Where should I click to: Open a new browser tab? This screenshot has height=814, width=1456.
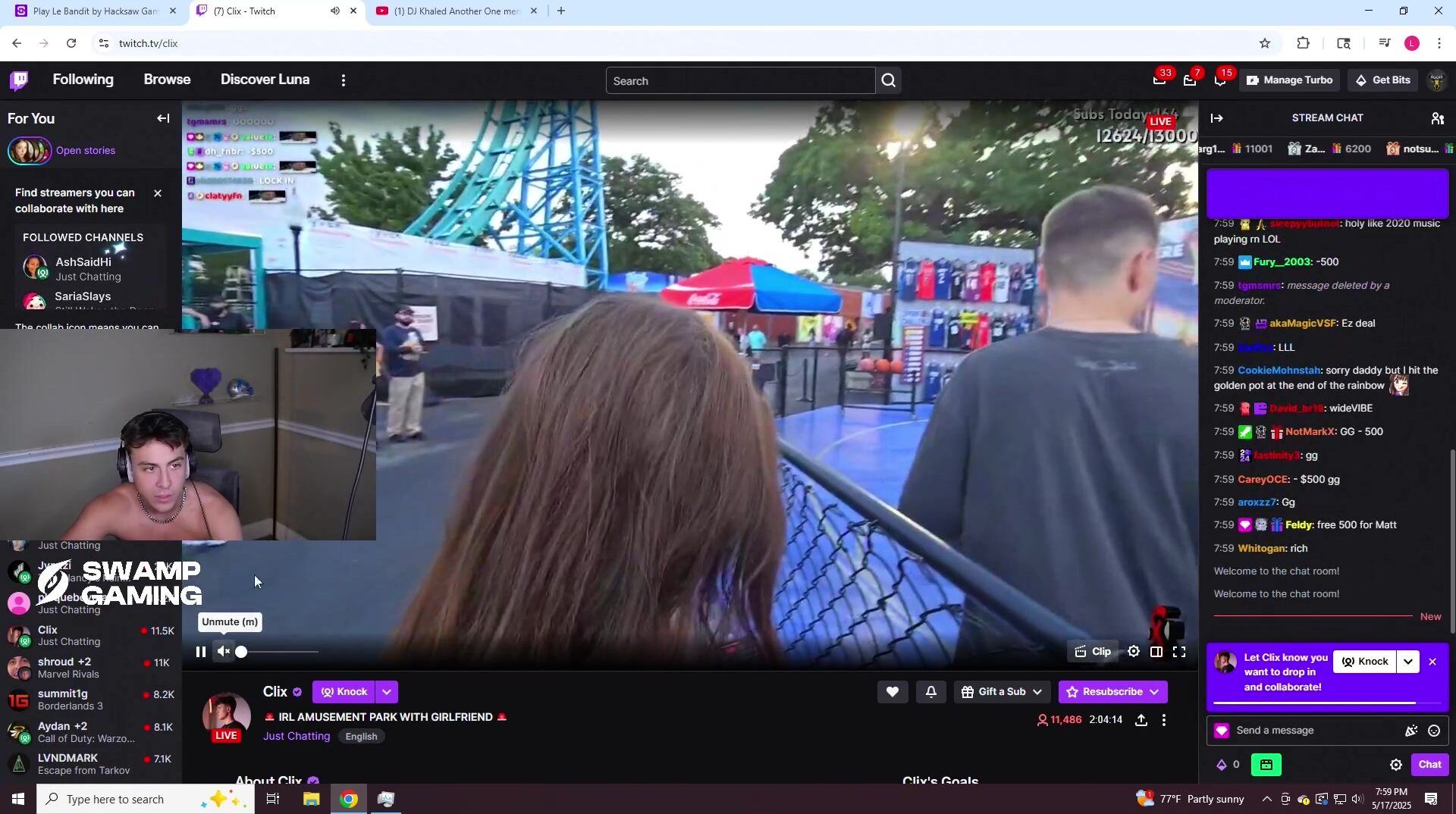(561, 11)
